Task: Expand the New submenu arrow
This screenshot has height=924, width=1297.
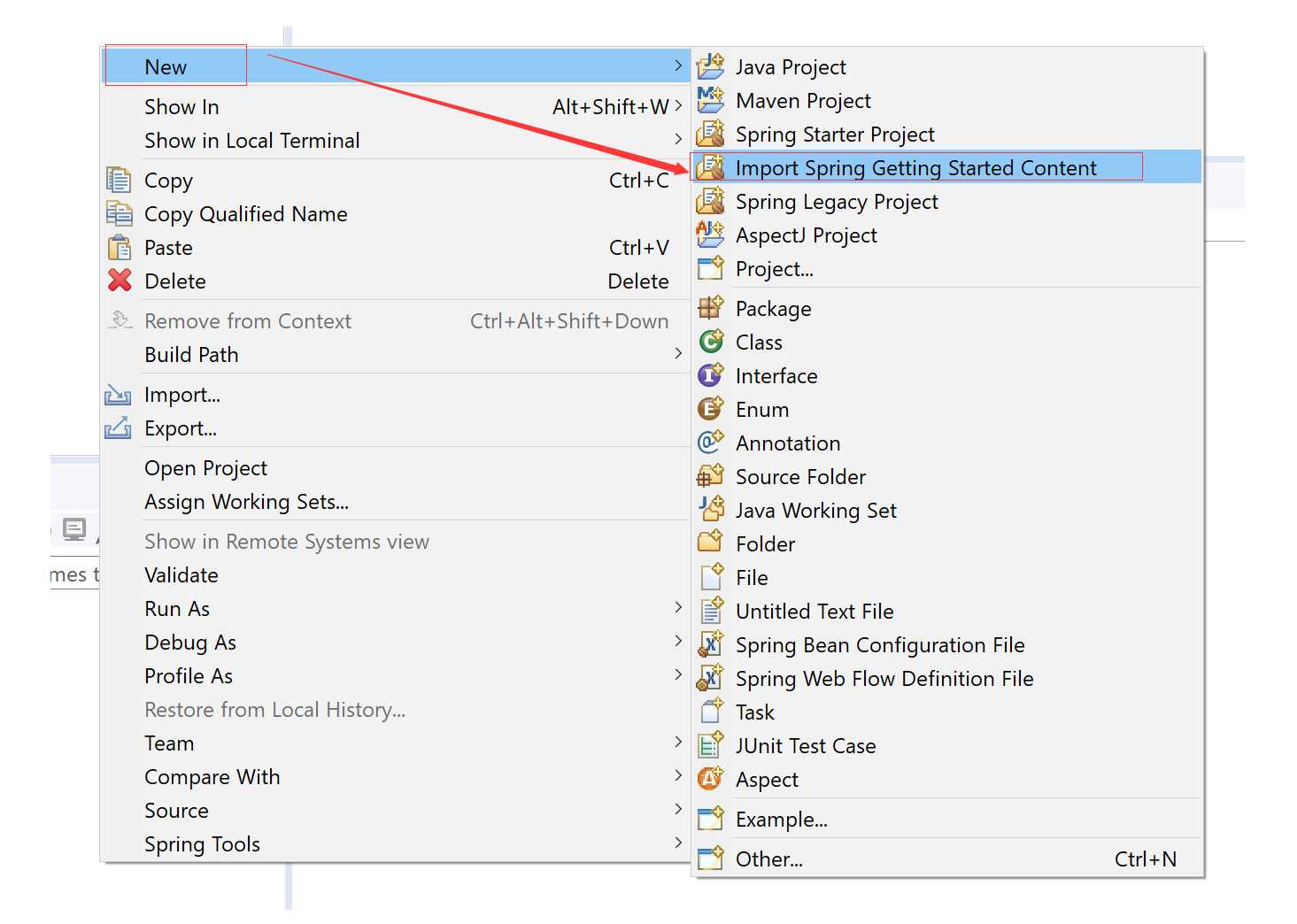Action: coord(678,66)
